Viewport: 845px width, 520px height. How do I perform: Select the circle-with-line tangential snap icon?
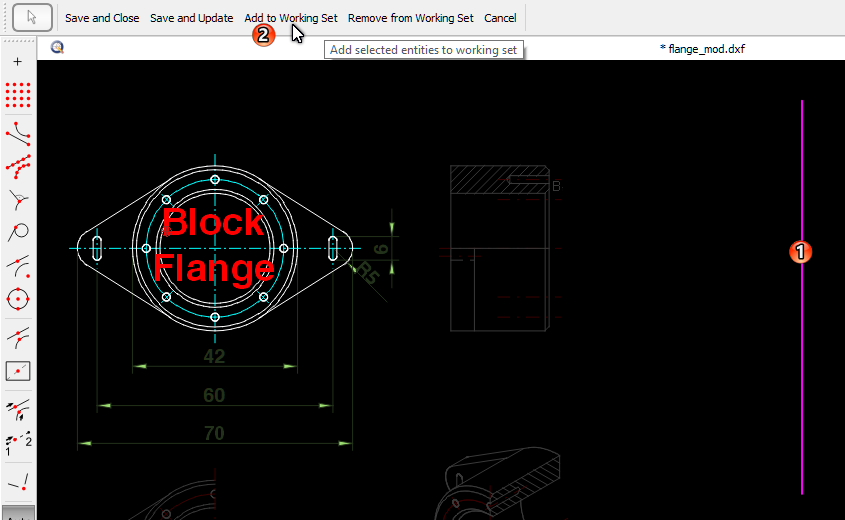coord(18,233)
